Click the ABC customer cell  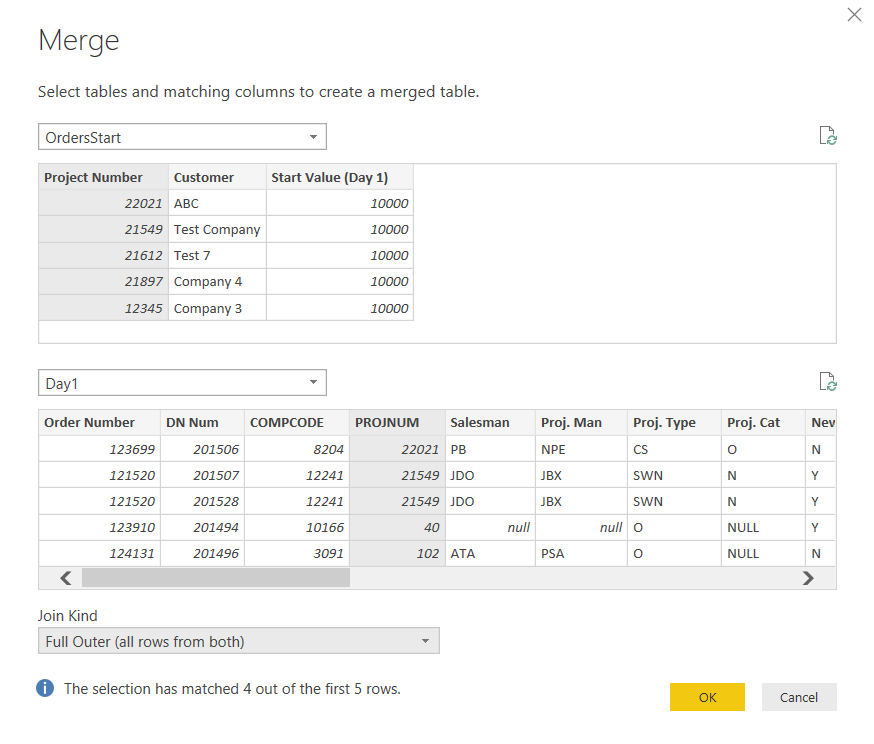pyautogui.click(x=217, y=203)
